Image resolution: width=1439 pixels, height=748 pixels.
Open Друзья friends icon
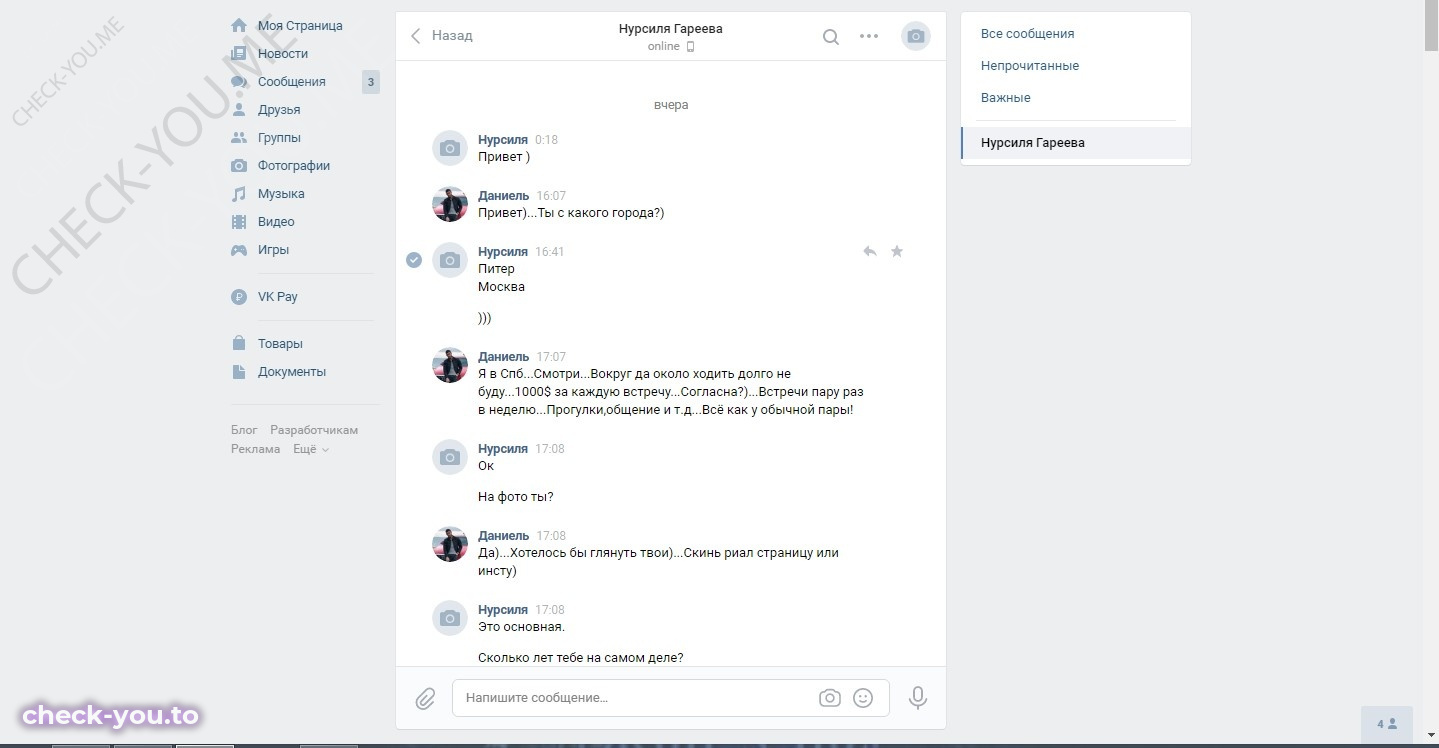[x=239, y=109]
